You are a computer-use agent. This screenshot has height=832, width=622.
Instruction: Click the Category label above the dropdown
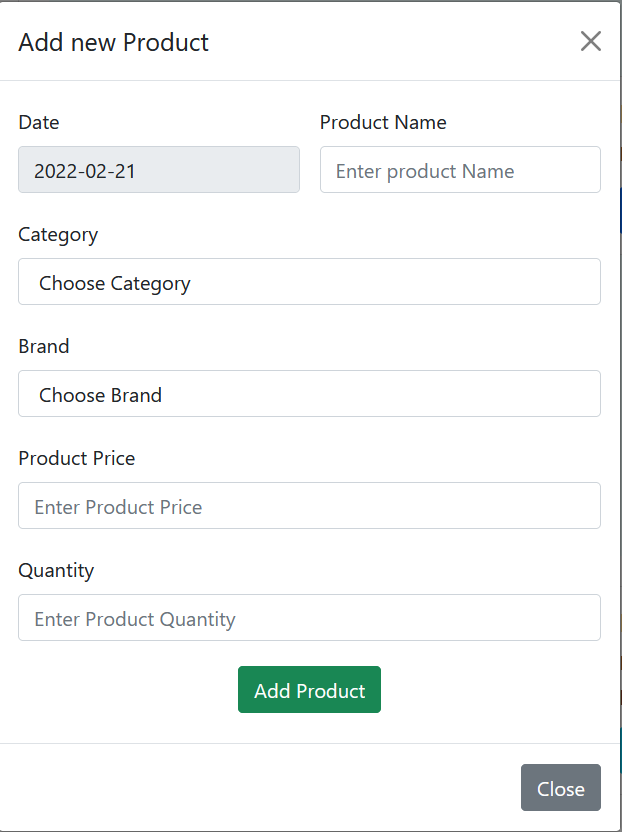[x=58, y=234]
